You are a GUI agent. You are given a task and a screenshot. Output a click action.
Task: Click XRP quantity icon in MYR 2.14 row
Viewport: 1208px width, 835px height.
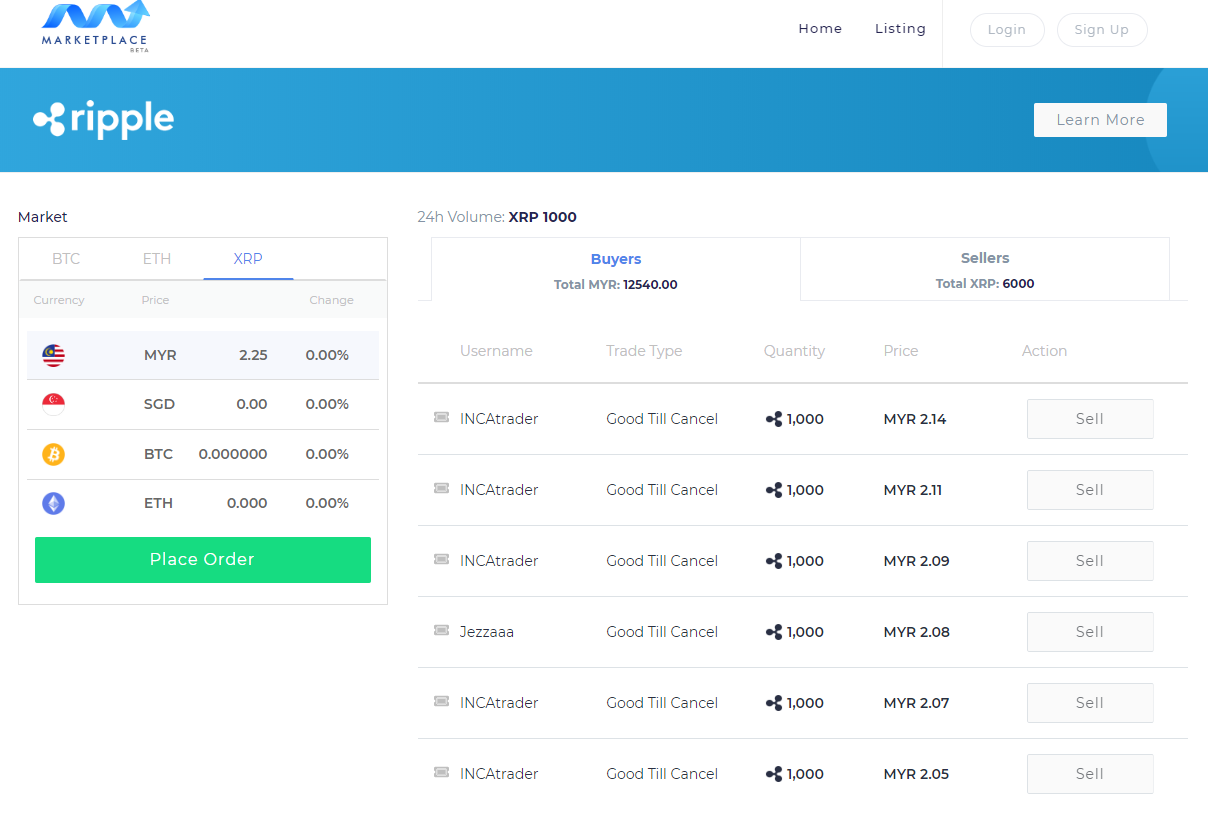[773, 419]
